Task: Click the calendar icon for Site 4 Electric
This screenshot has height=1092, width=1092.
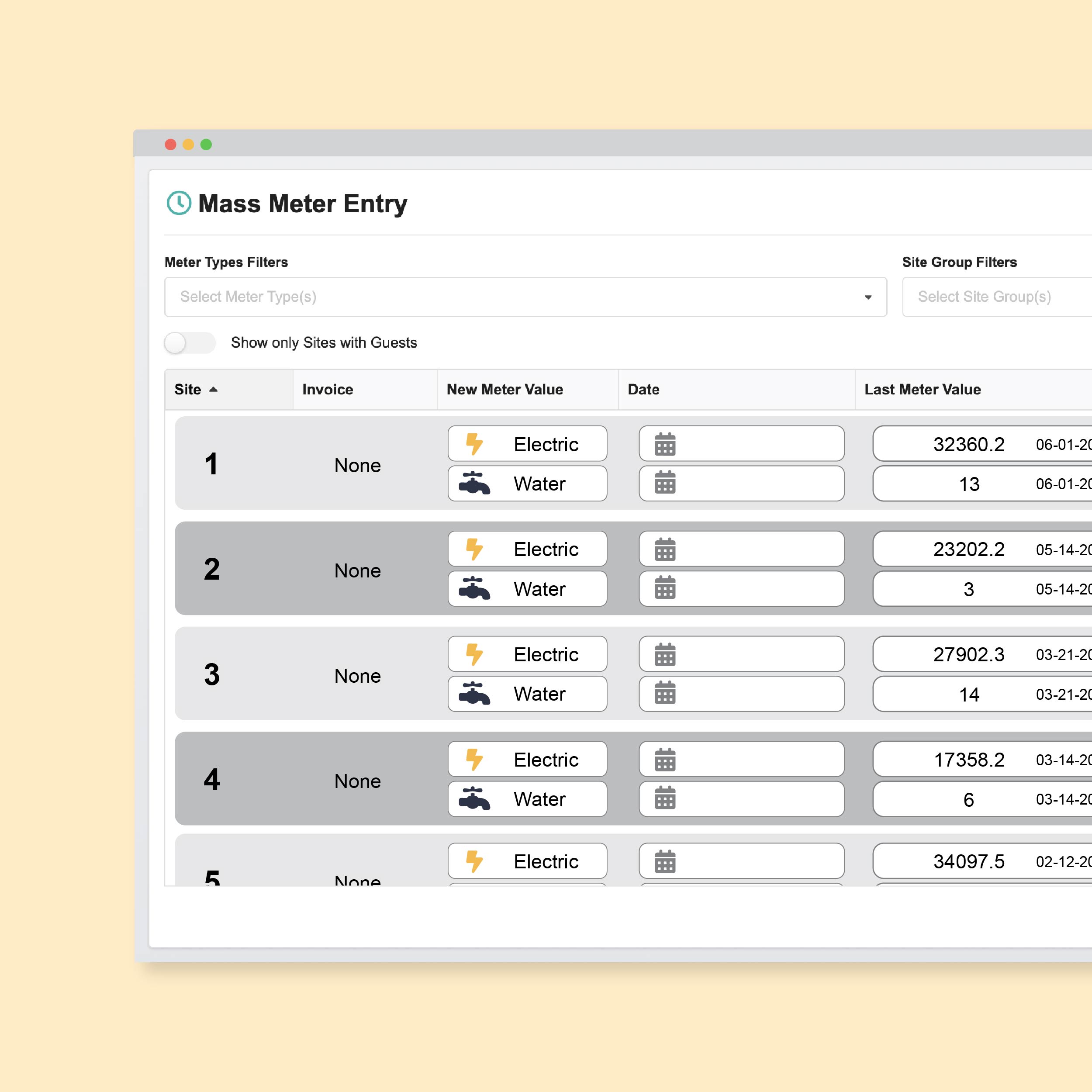Action: pos(665,760)
